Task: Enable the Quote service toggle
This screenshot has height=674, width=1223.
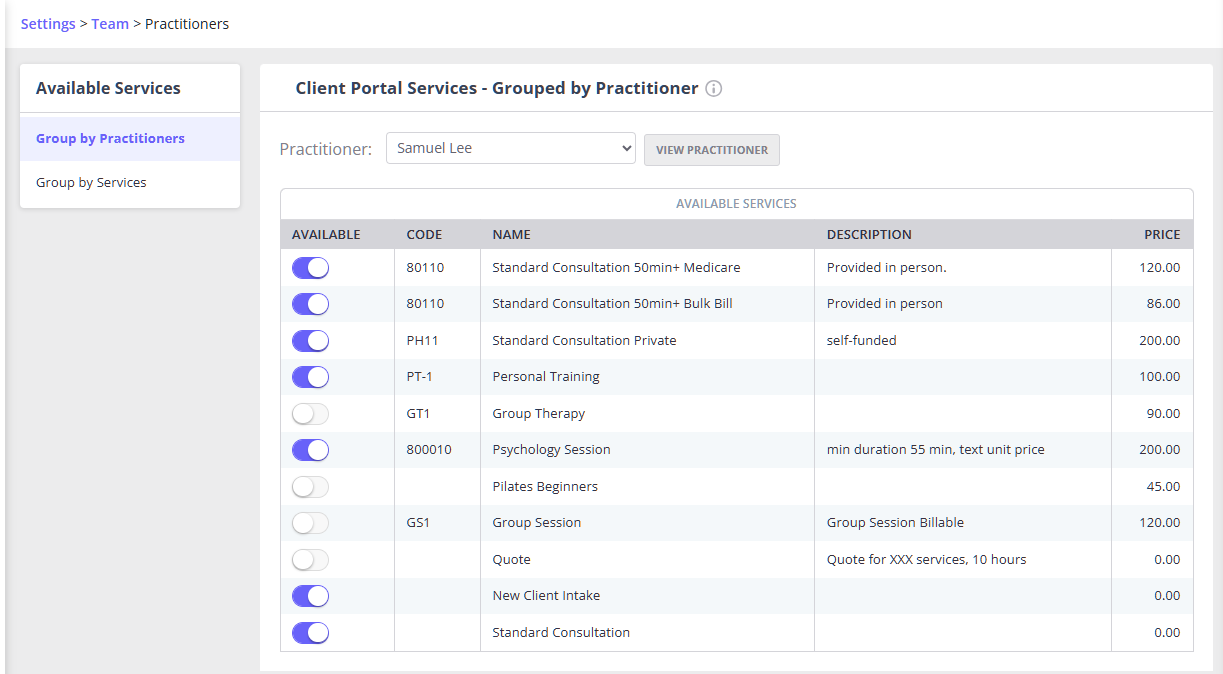Action: point(310,560)
